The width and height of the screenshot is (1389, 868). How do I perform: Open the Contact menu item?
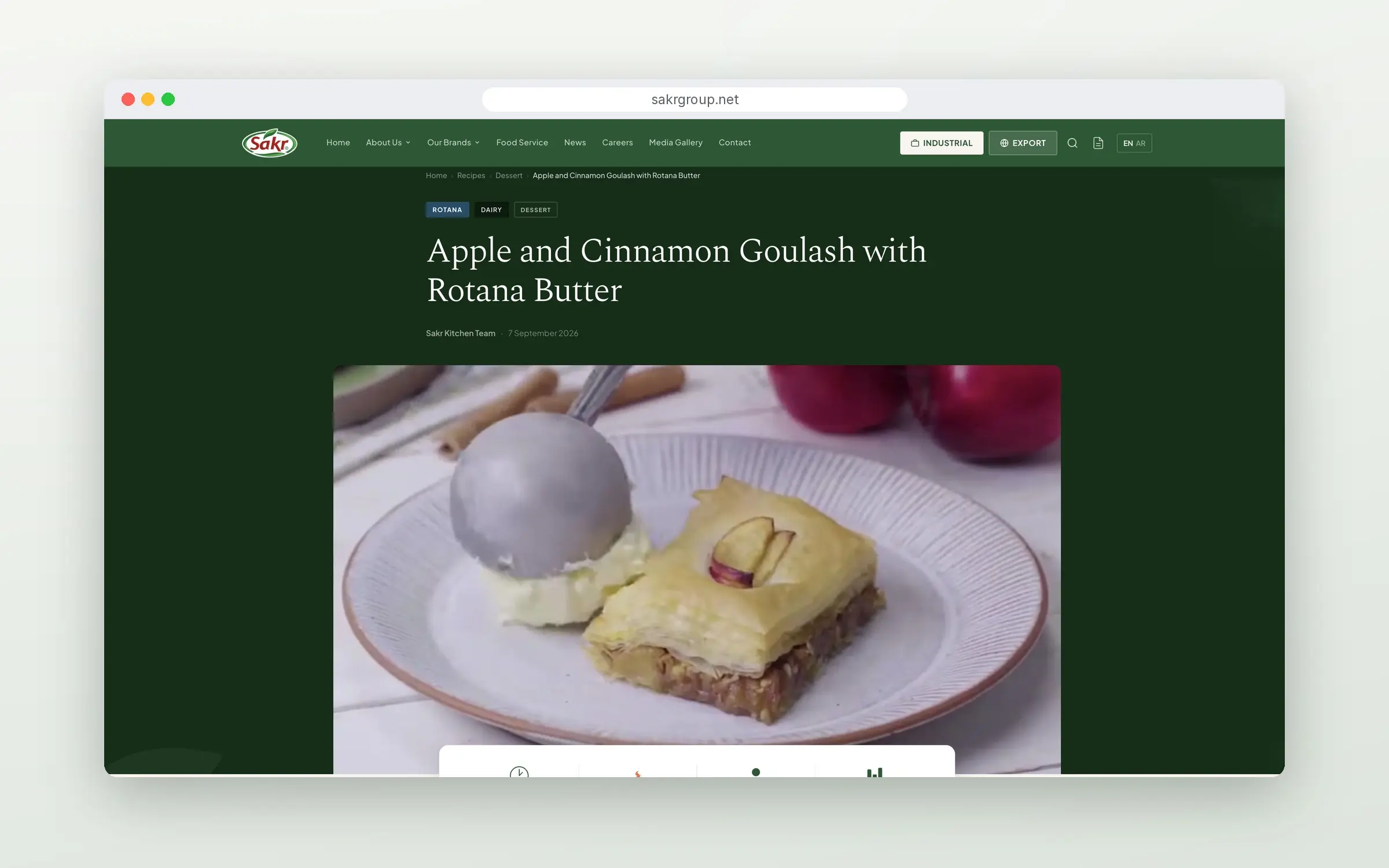[734, 142]
